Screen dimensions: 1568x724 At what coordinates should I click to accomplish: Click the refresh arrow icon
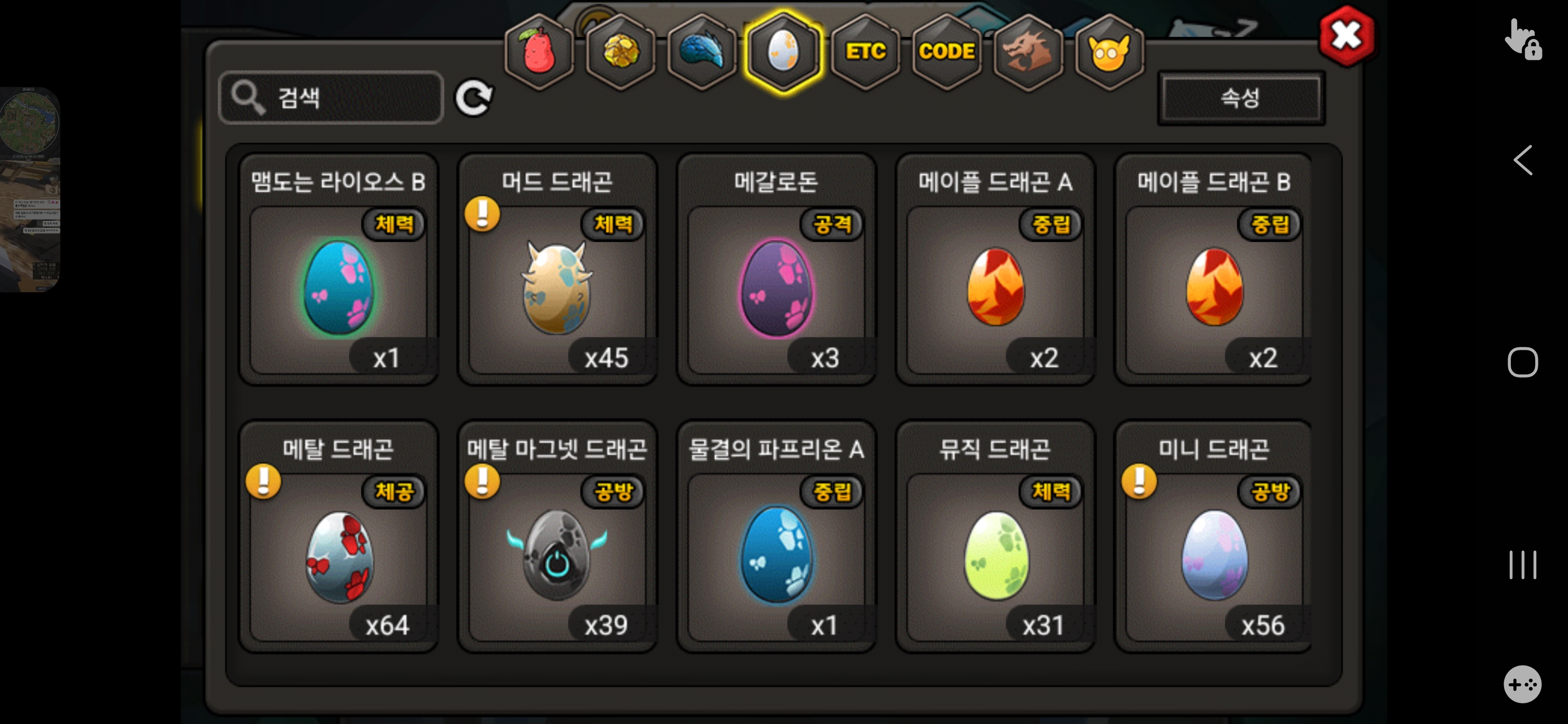click(x=474, y=98)
